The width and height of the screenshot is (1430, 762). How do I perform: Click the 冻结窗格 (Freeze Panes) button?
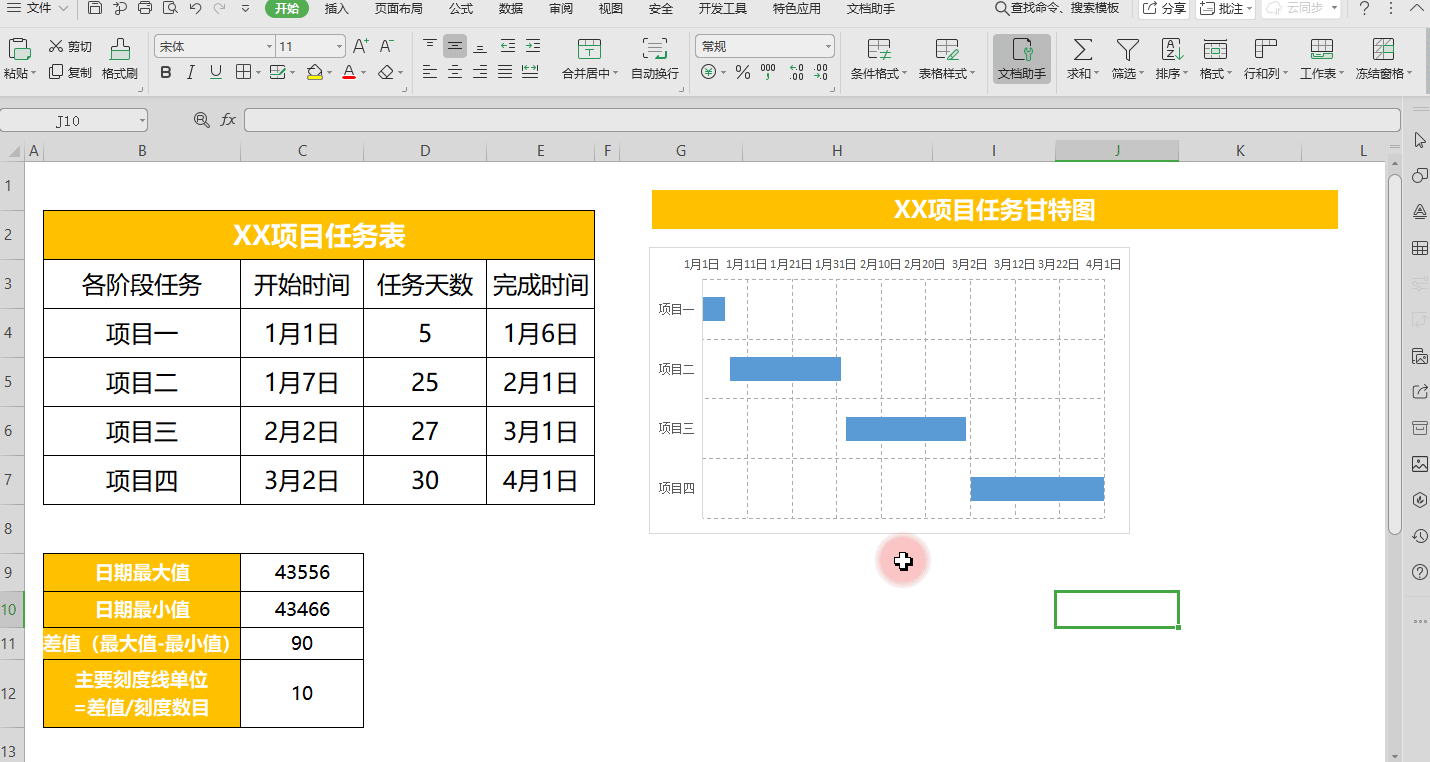[x=1384, y=59]
